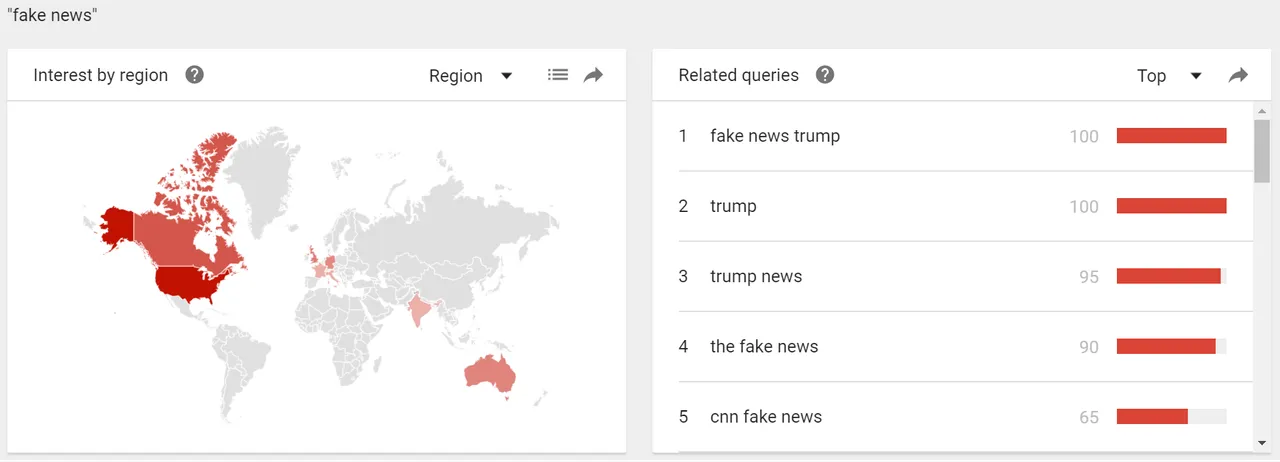The height and width of the screenshot is (462, 1280).
Task: Select 'the fake news' query row
Action: [x=953, y=346]
